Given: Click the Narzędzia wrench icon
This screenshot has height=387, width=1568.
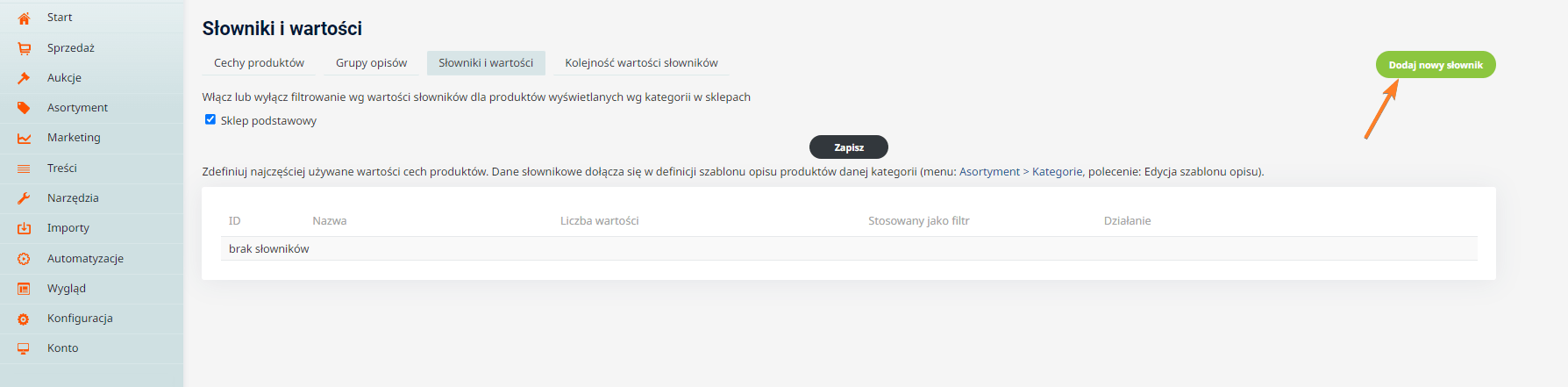Looking at the screenshot, I should coord(24,198).
